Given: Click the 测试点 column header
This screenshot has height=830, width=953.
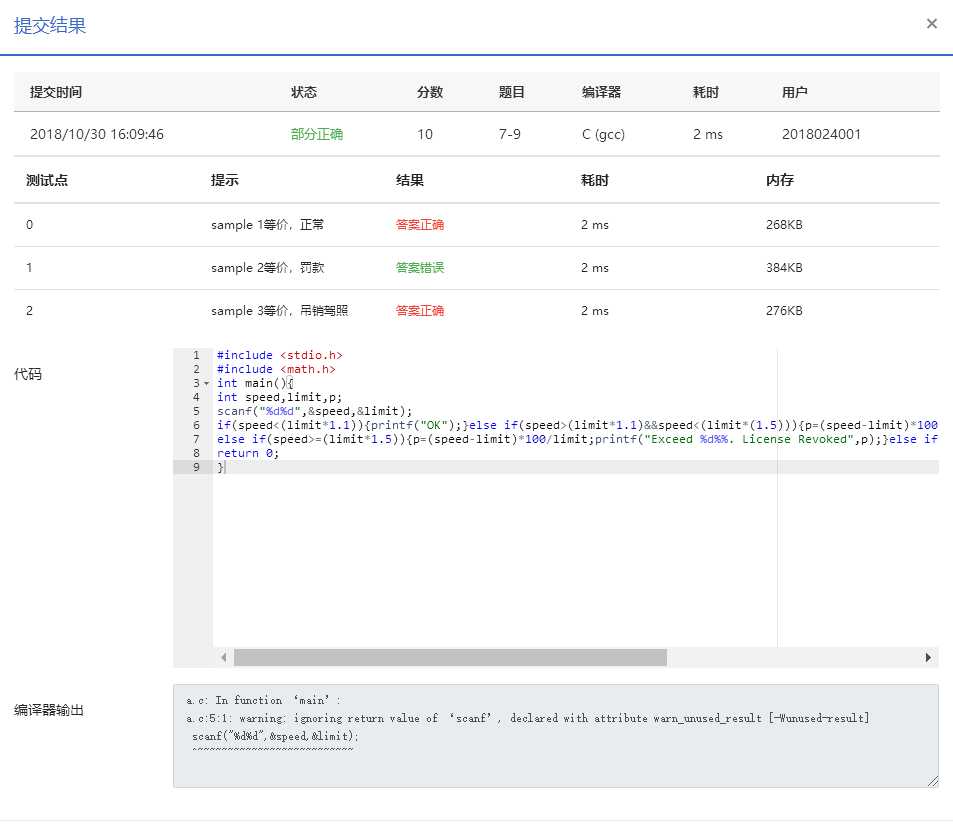Looking at the screenshot, I should point(47,180).
